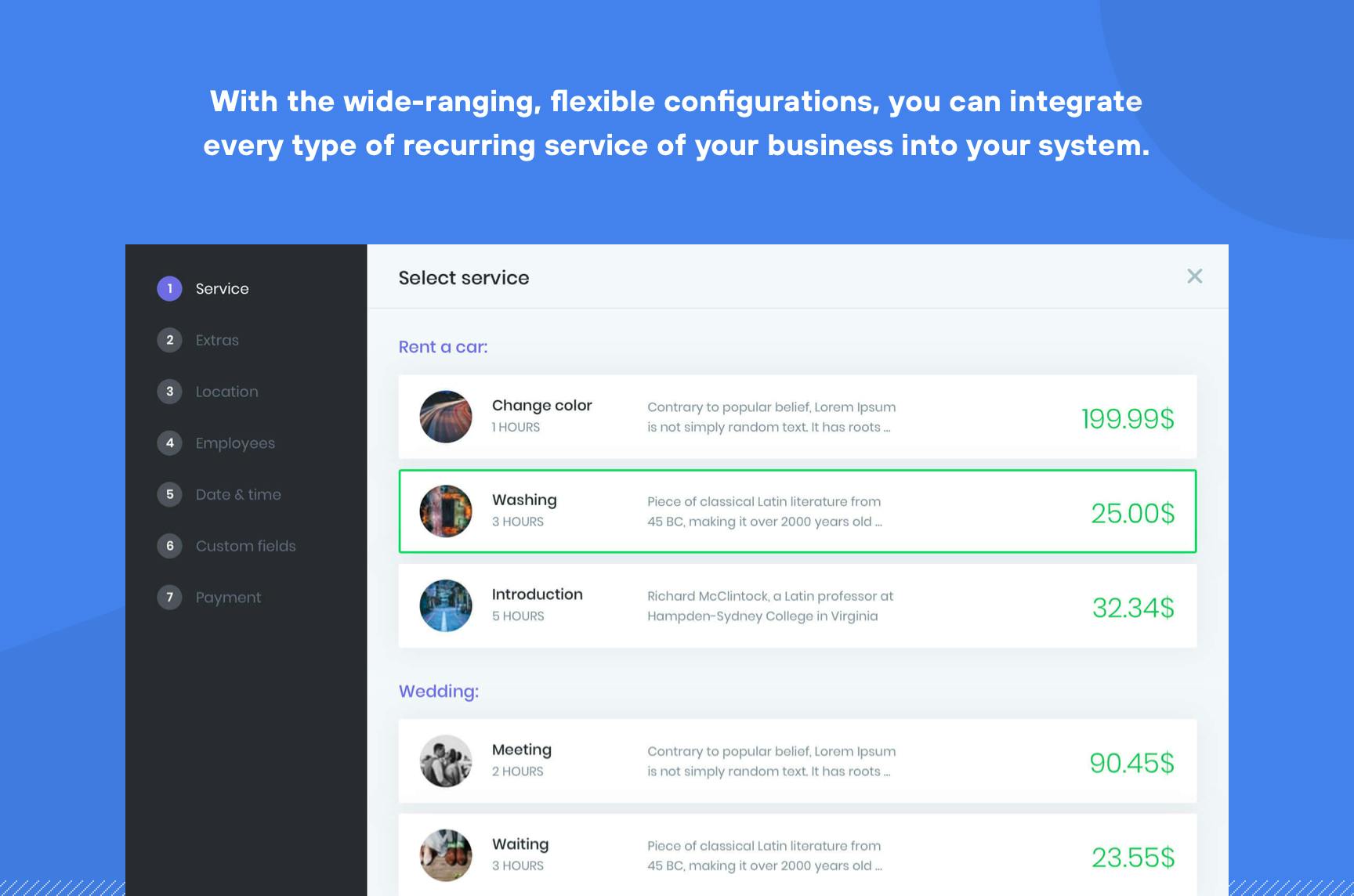Click the Select service dialog title
The height and width of the screenshot is (896, 1354).
464,278
